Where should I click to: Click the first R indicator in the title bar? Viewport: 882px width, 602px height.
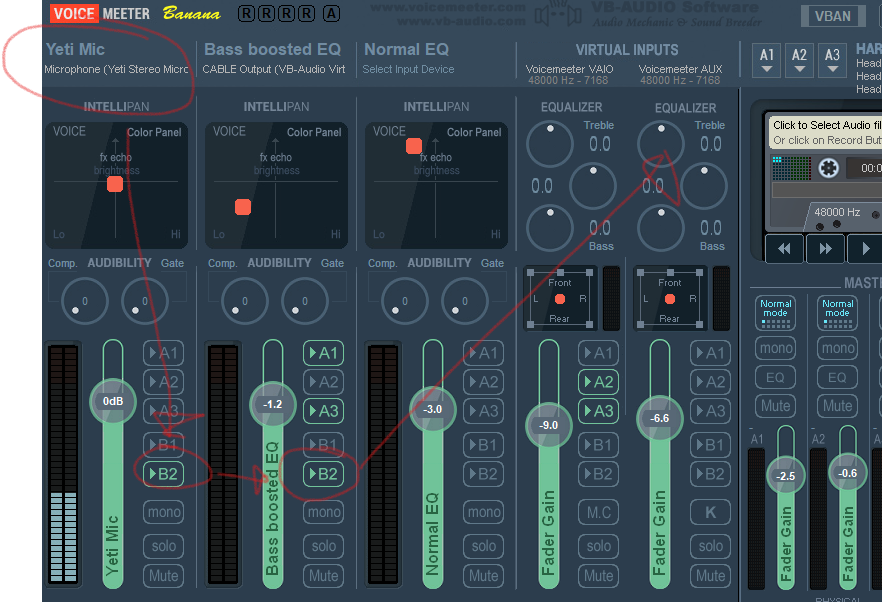point(246,13)
